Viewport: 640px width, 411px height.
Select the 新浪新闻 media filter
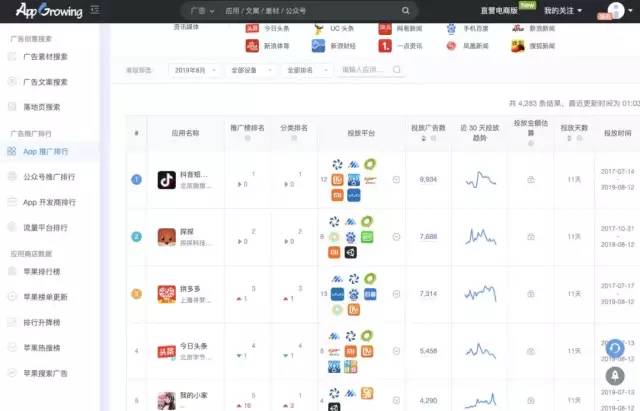(533, 28)
